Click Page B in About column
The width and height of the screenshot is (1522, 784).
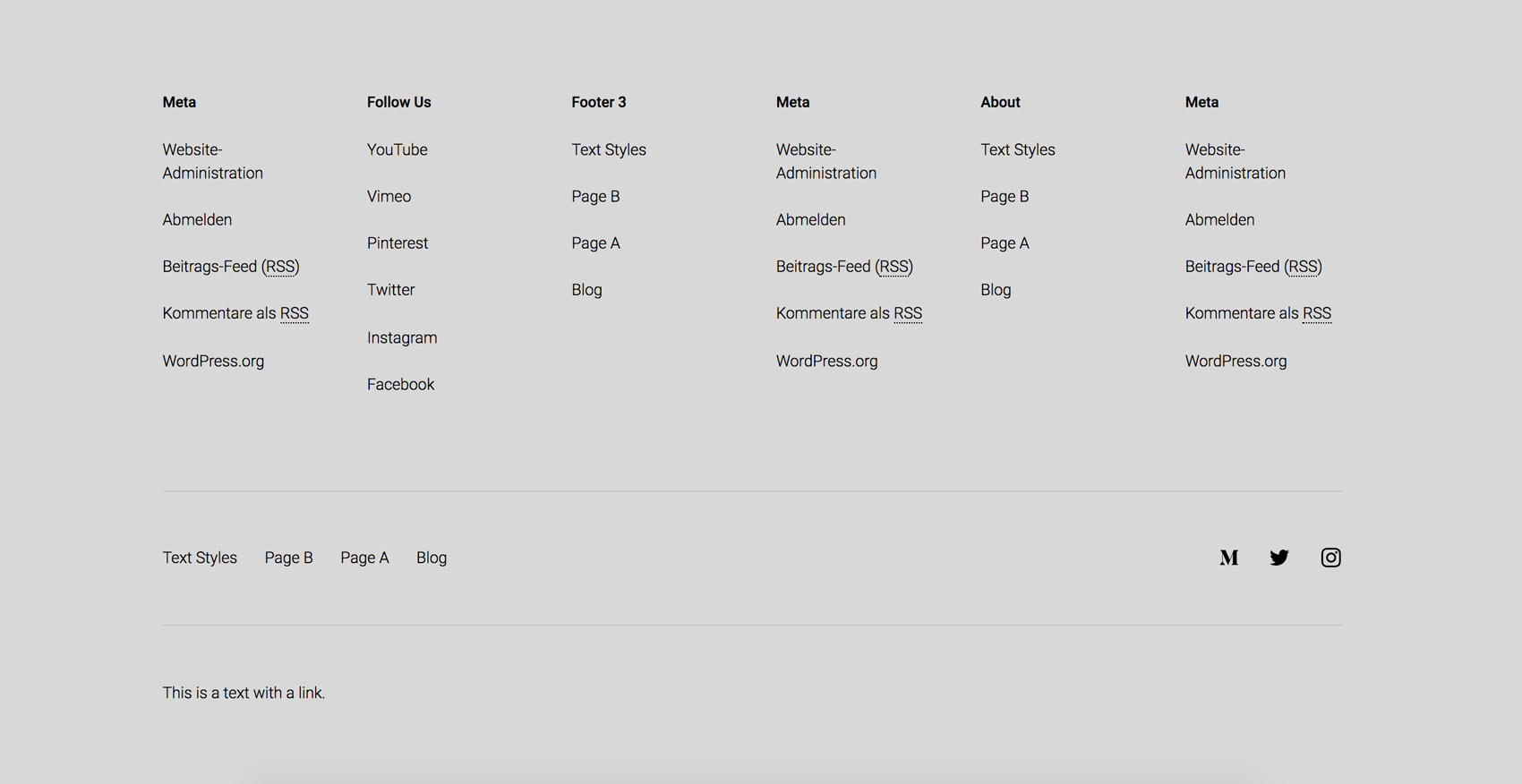tap(1004, 196)
